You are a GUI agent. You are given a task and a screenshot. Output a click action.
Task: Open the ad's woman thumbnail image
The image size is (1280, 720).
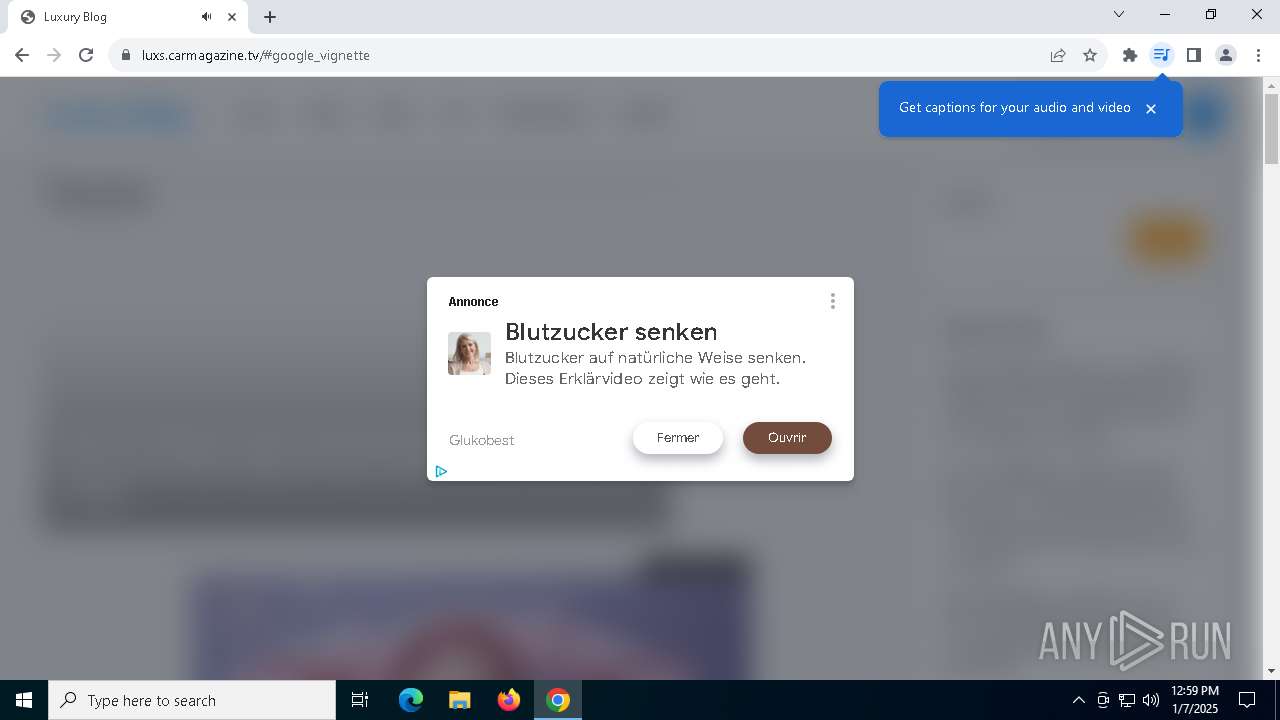469,353
